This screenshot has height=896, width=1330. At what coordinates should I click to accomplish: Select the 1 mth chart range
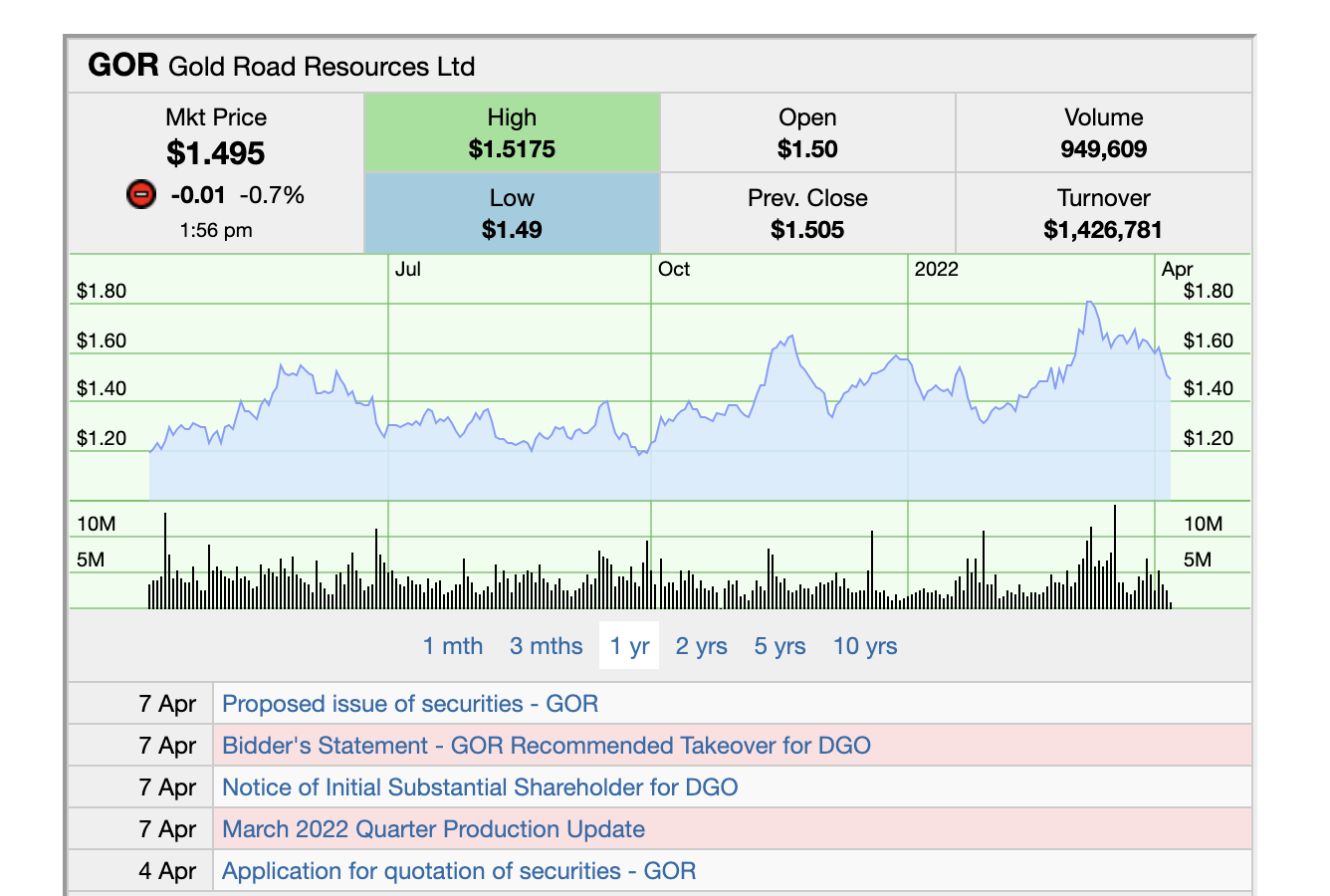[x=453, y=646]
